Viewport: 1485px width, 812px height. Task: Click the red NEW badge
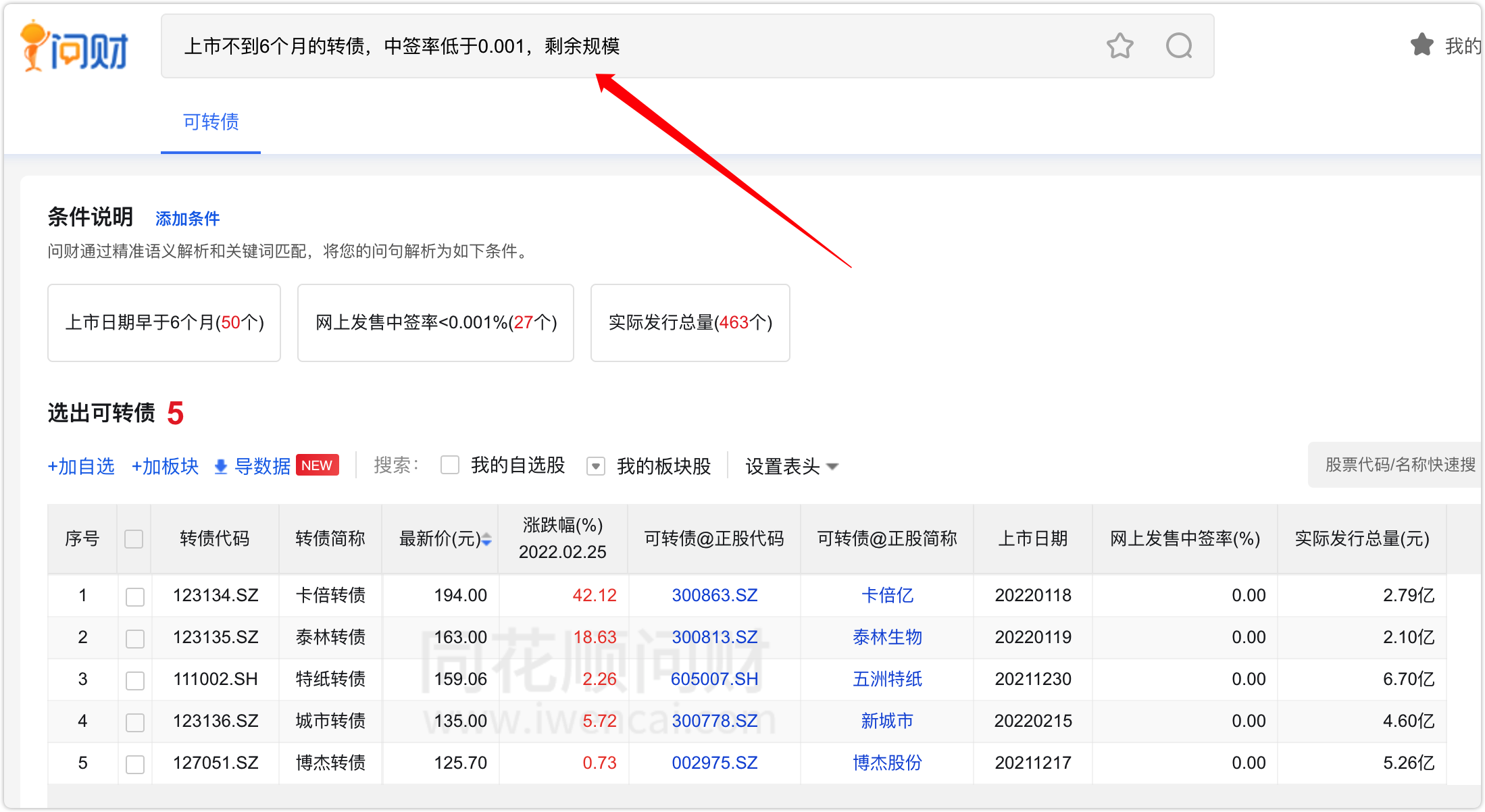point(317,465)
